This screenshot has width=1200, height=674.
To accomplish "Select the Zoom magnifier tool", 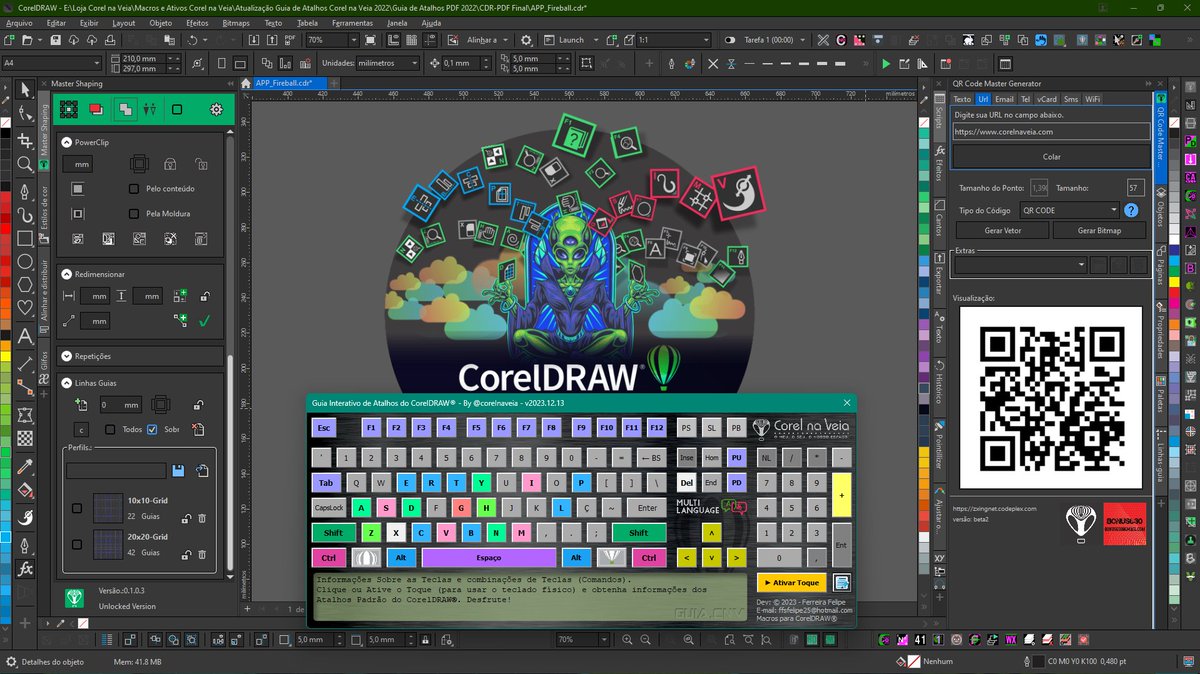I will [26, 163].
